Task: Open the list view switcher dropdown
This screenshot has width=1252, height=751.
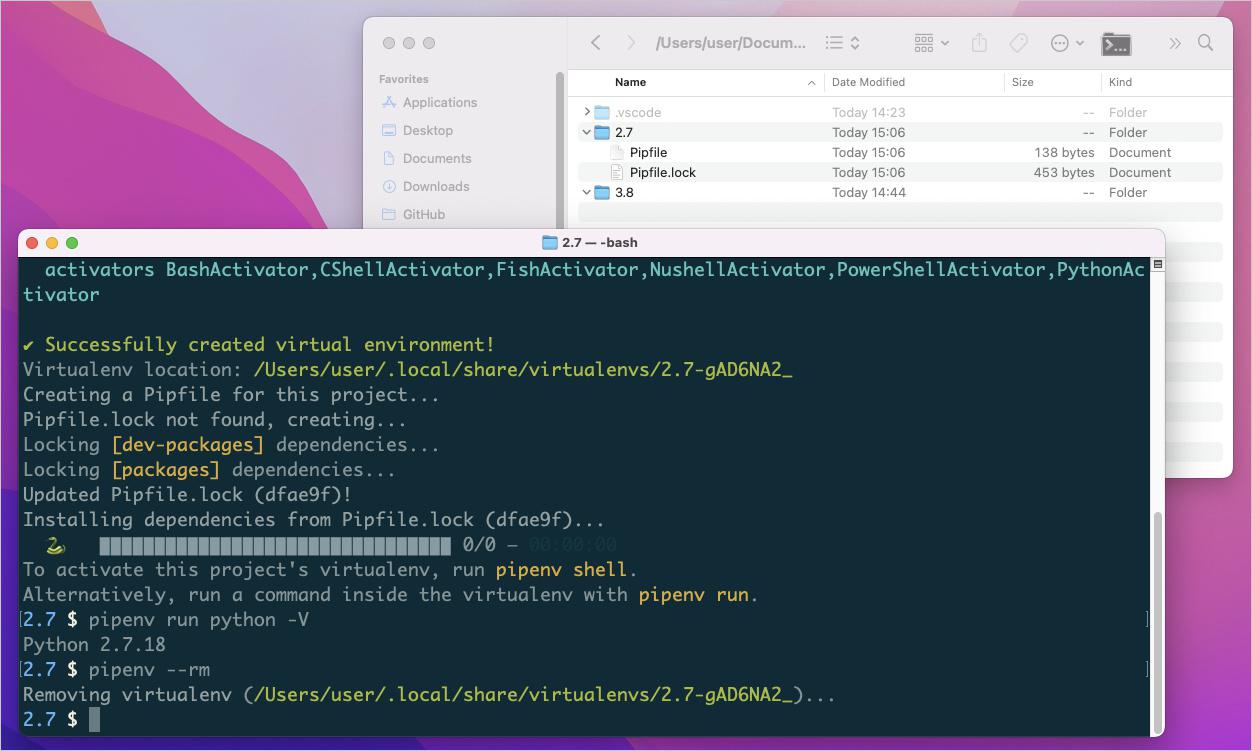Action: coord(842,43)
